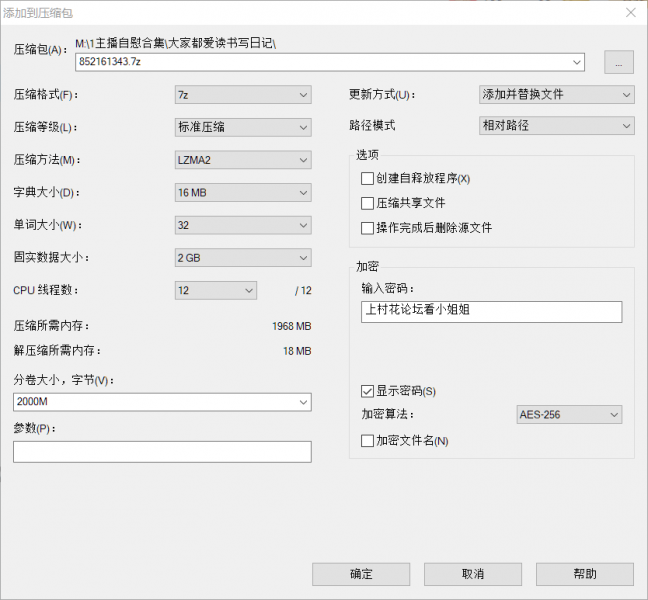Open the 压缩格式 dropdown showing 7z

click(243, 95)
